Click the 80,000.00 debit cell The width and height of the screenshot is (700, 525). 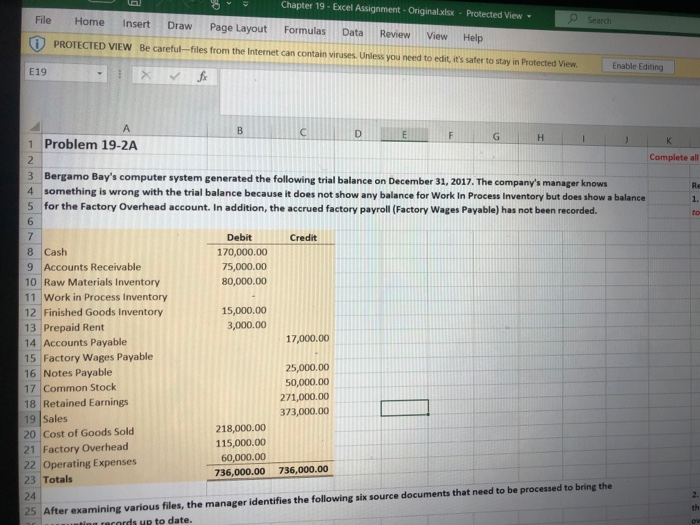point(244,281)
